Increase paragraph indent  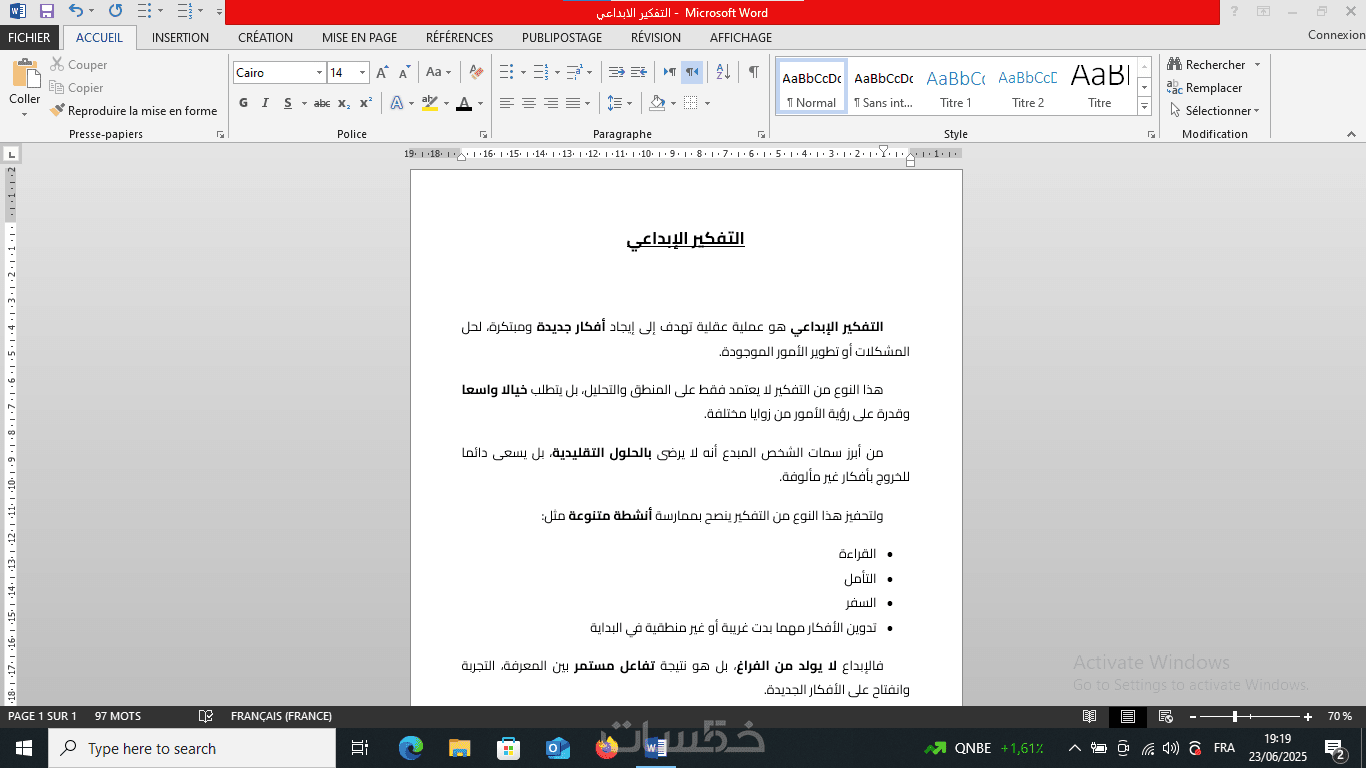pyautogui.click(x=640, y=72)
